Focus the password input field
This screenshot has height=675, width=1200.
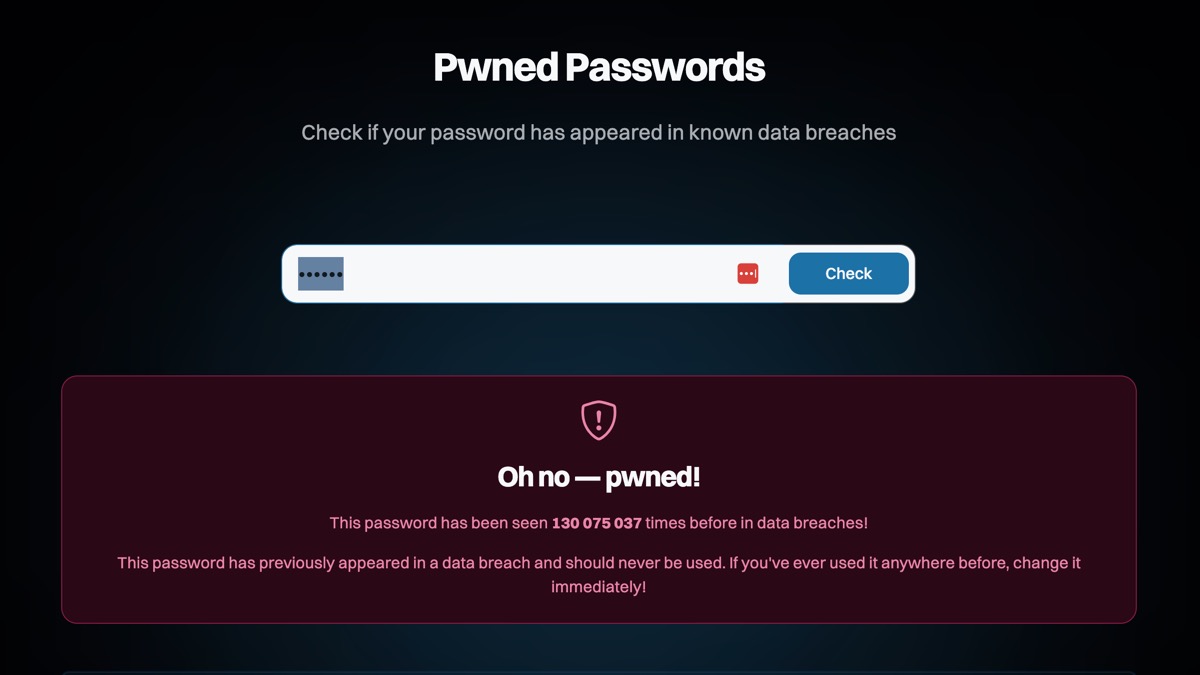tap(540, 274)
